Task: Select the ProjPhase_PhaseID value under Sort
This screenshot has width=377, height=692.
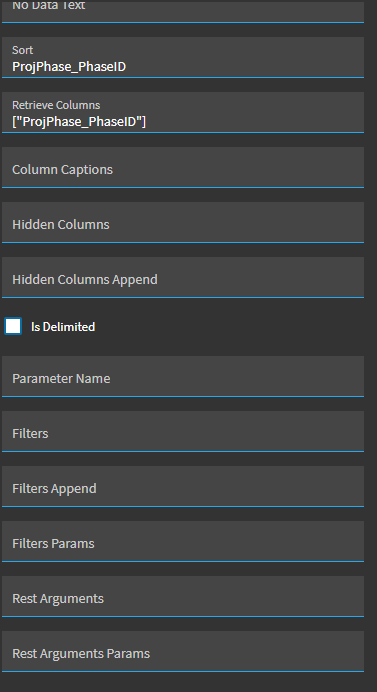Action: (69, 67)
